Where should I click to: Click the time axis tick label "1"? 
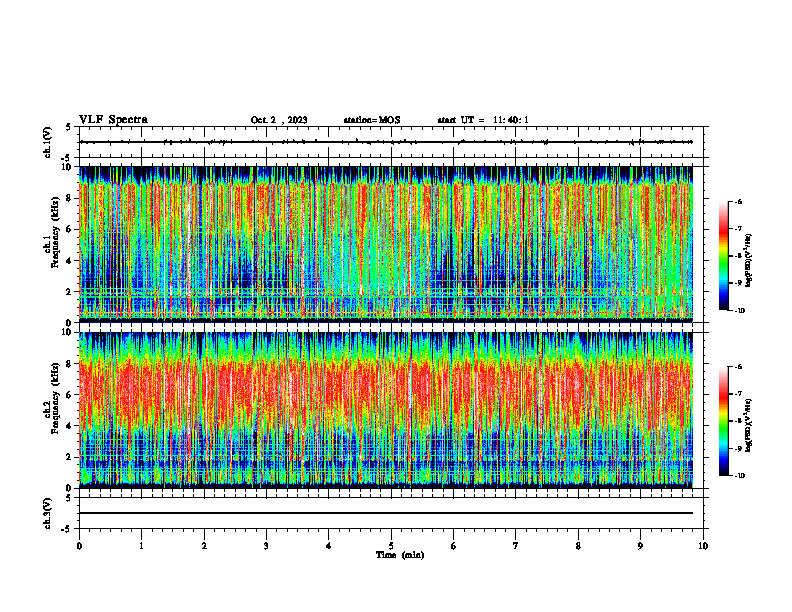pos(141,546)
